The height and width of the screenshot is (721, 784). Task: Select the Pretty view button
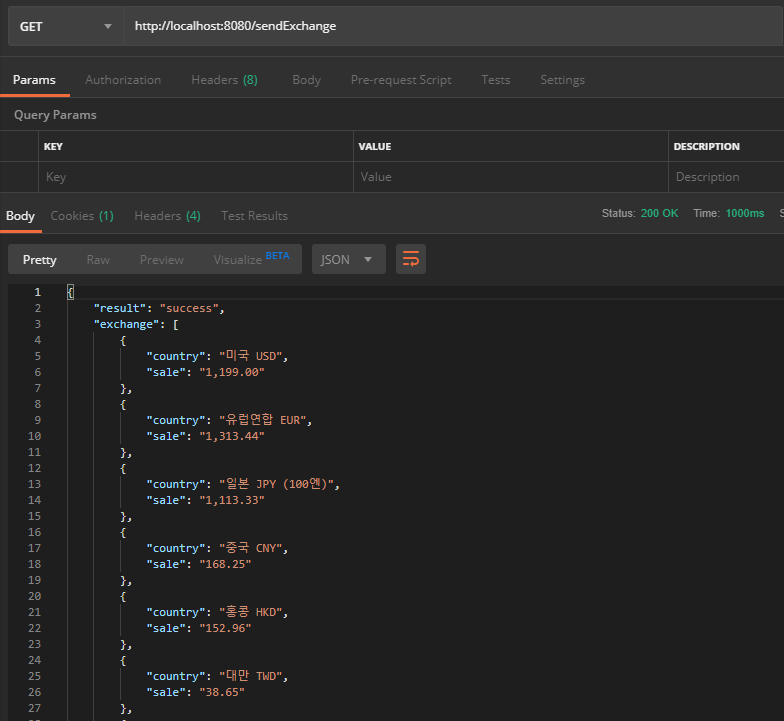coord(40,260)
